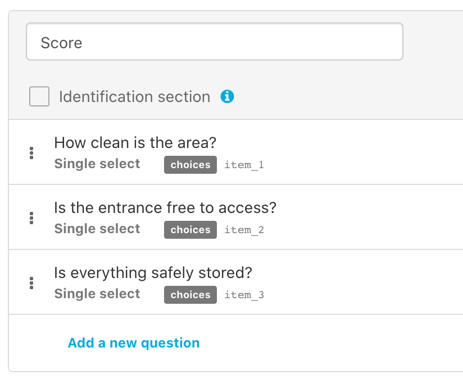Click the Add a new question link
This screenshot has width=463, height=380.
point(134,343)
